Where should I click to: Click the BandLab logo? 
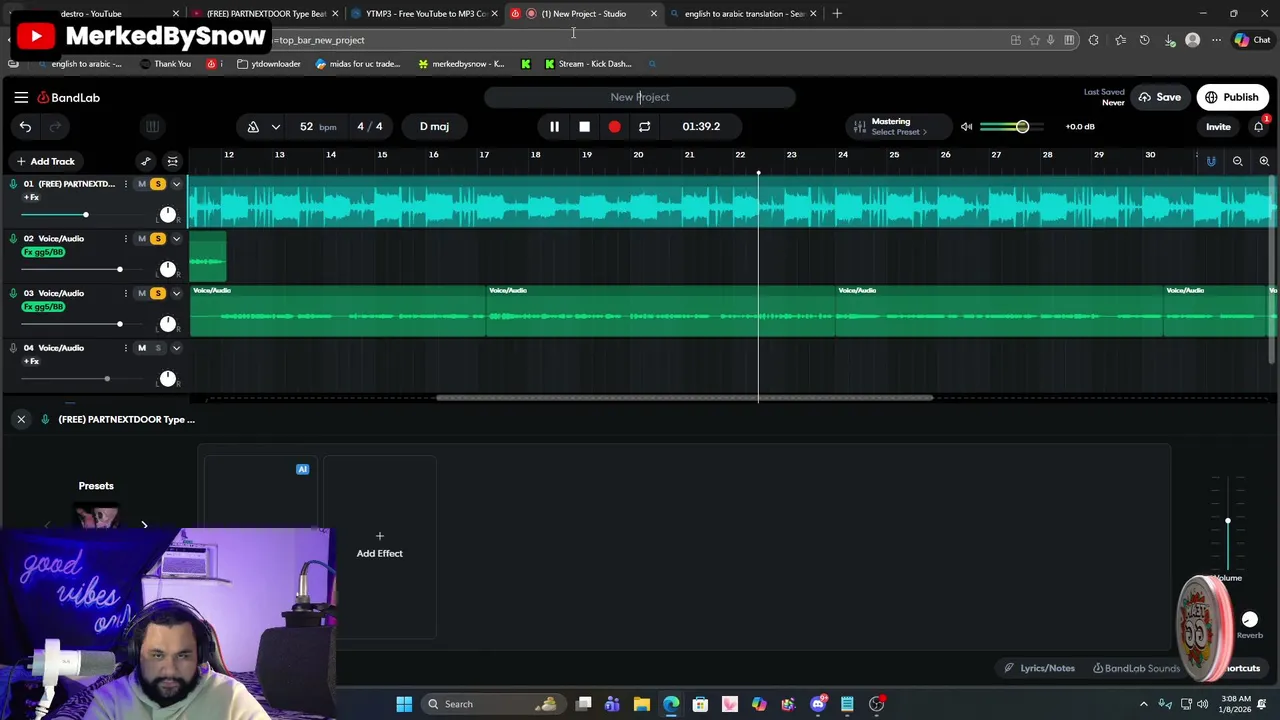tap(69, 97)
